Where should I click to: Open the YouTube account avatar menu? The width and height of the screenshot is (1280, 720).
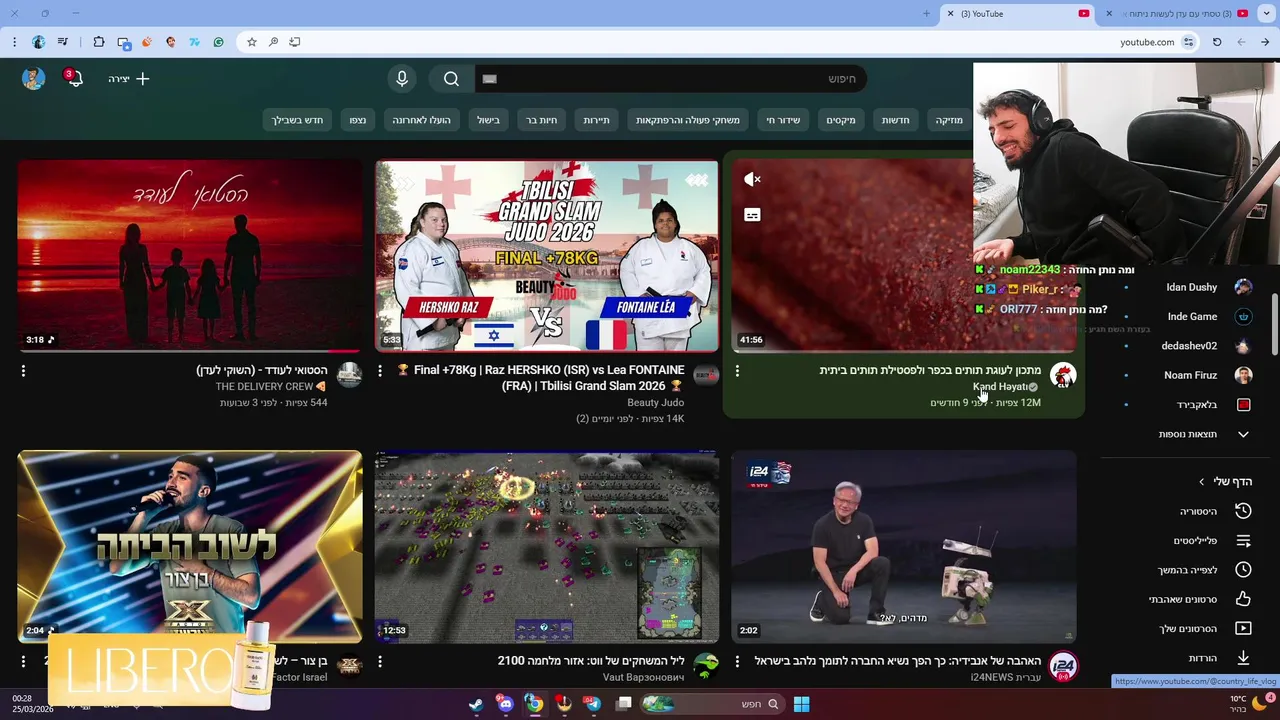(x=34, y=79)
